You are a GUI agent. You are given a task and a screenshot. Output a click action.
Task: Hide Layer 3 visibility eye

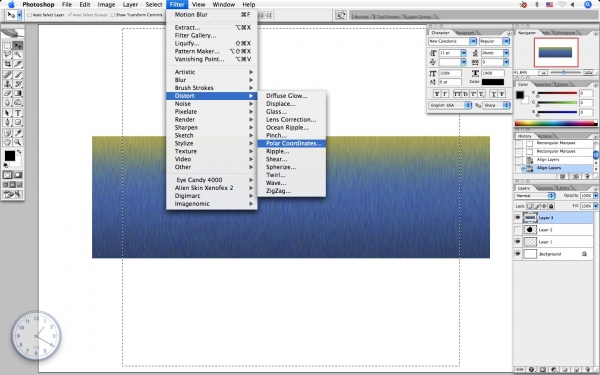pyautogui.click(x=518, y=217)
